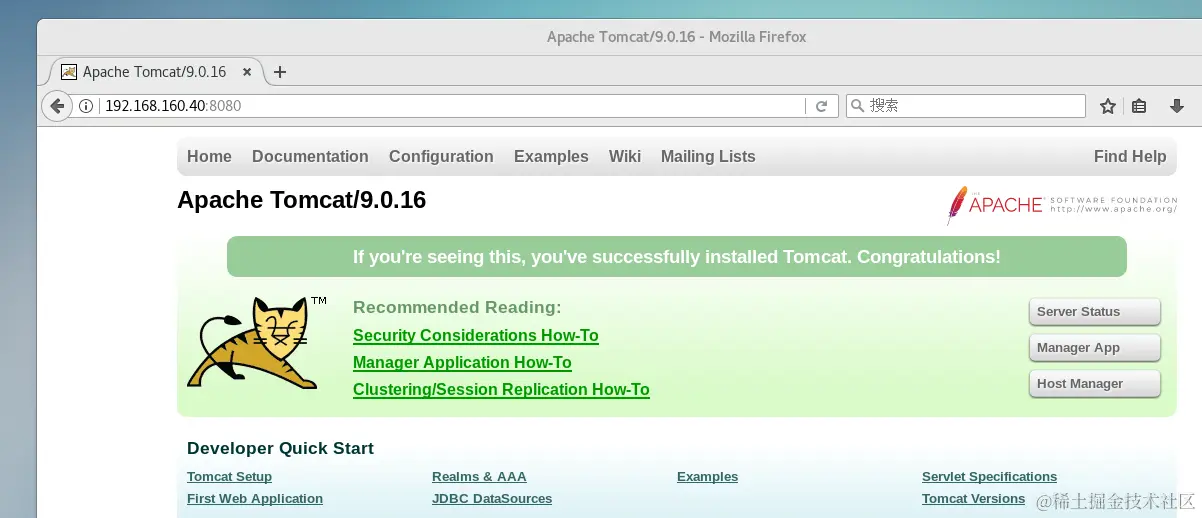Open the Wiki navigation item

(625, 157)
